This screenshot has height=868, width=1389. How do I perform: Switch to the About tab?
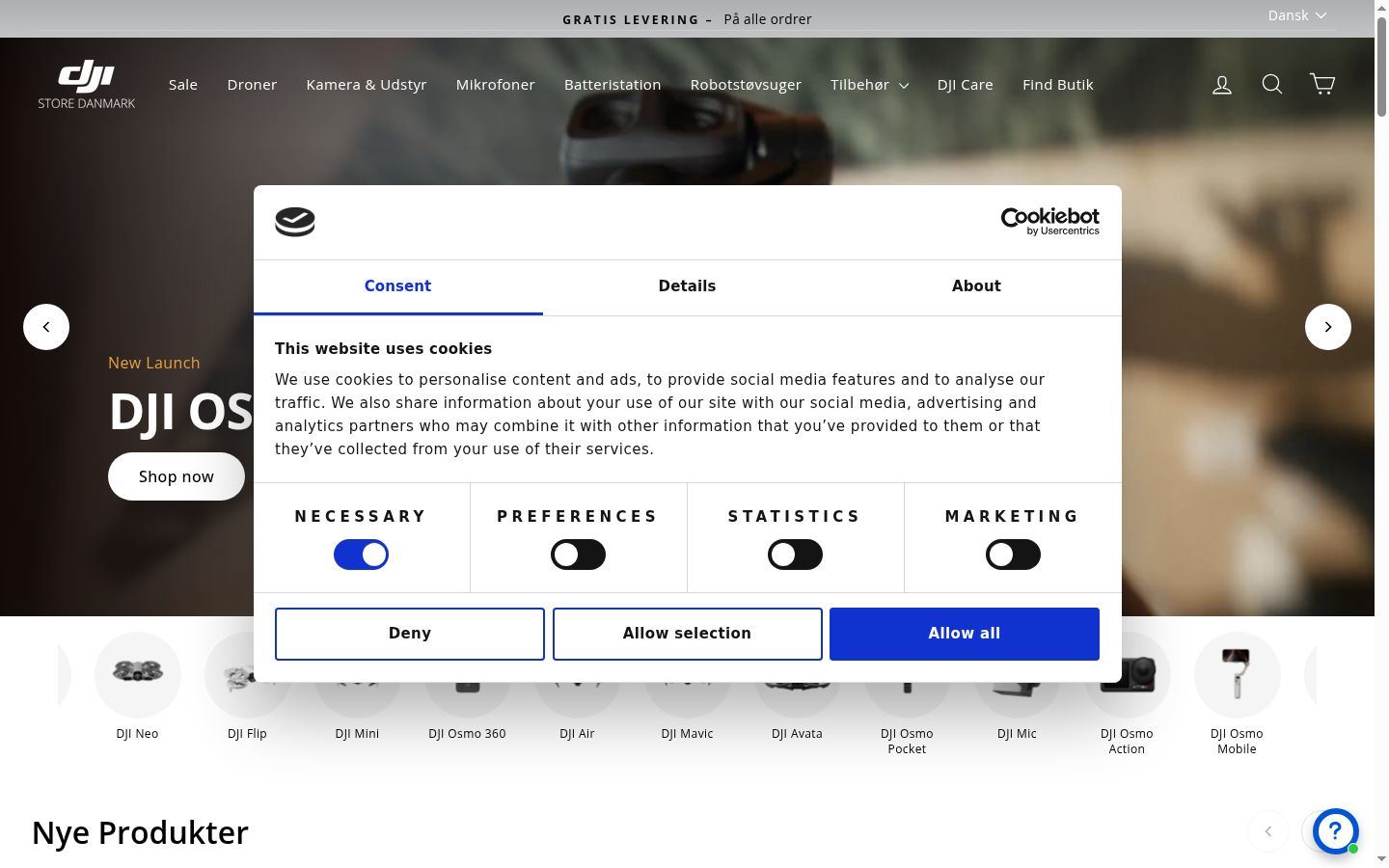point(976,286)
